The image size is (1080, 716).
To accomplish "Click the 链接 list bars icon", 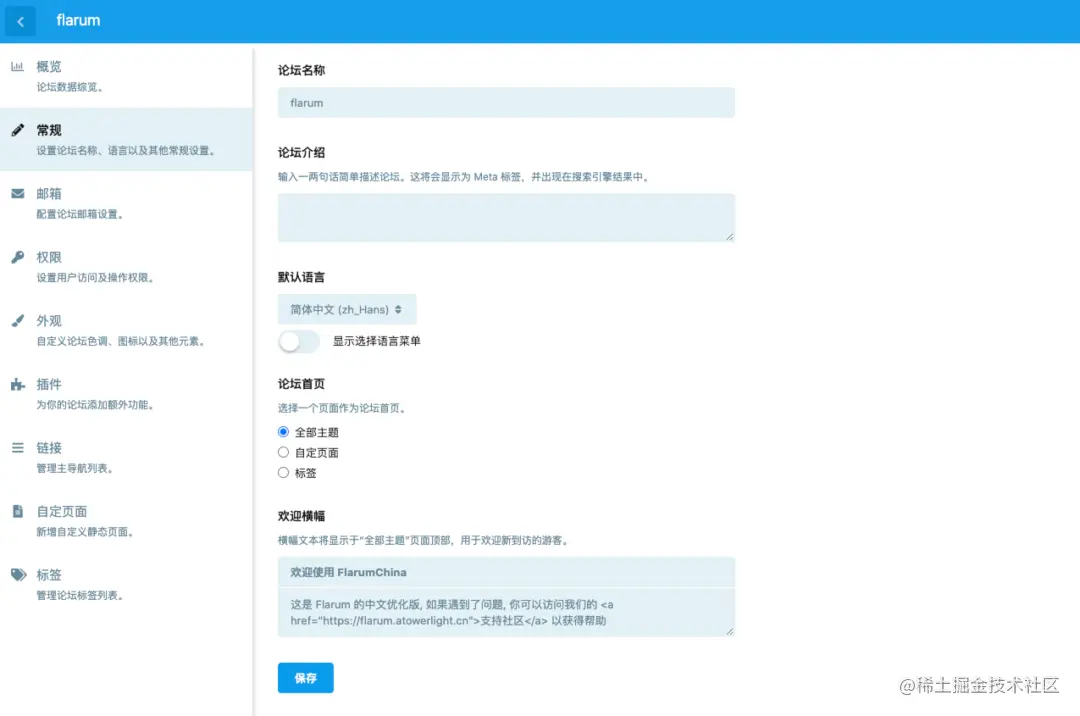I will point(18,448).
